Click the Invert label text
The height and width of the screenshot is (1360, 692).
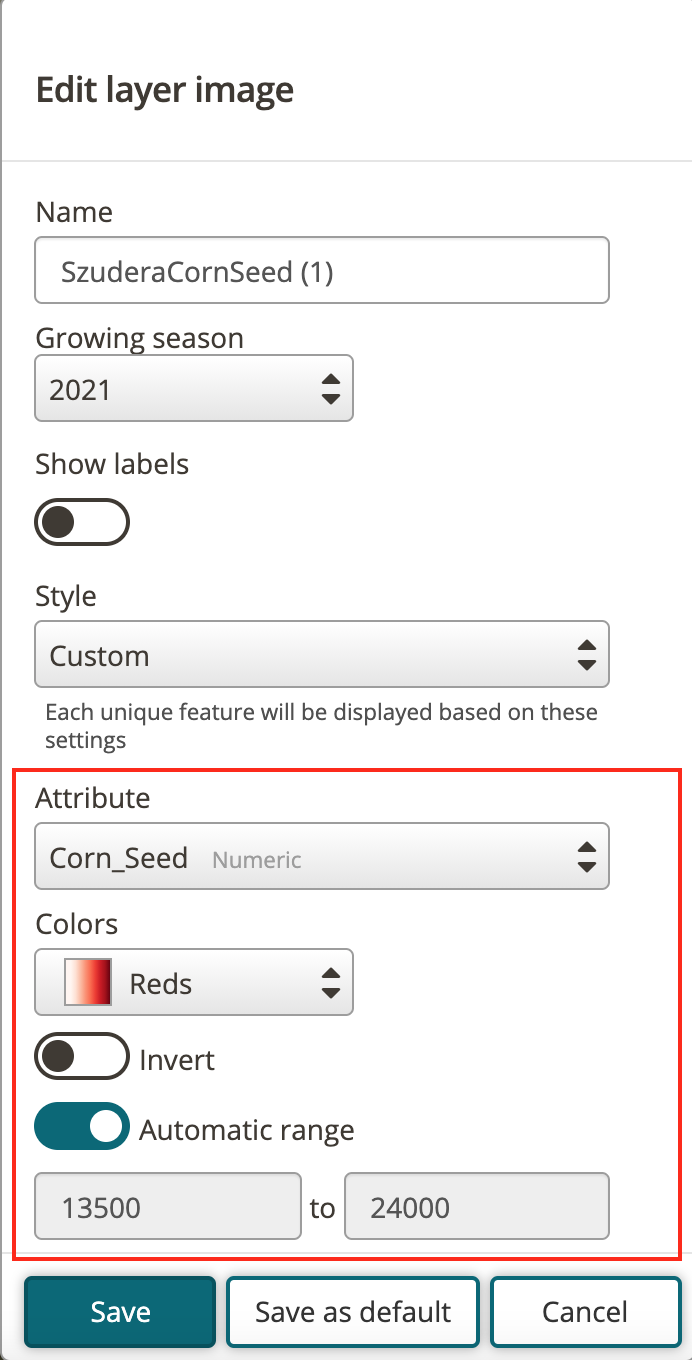tap(177, 1059)
